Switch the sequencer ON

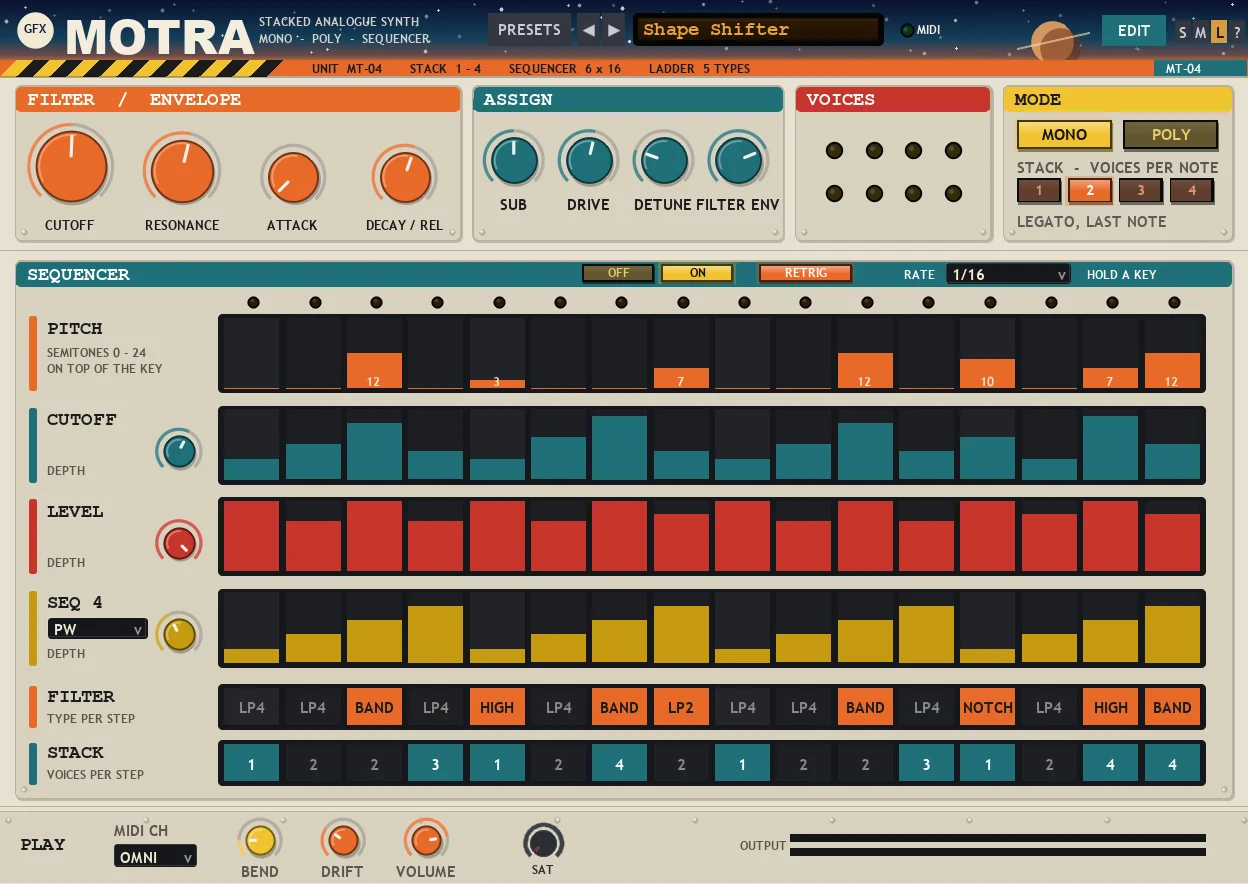pyautogui.click(x=697, y=273)
